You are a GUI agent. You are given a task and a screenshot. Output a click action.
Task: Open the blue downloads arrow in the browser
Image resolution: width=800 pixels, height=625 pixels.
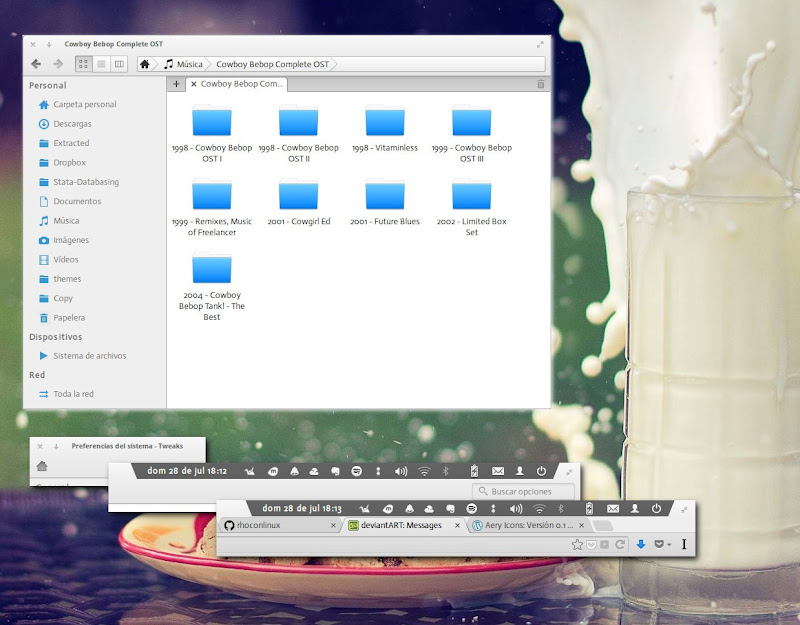tap(640, 545)
